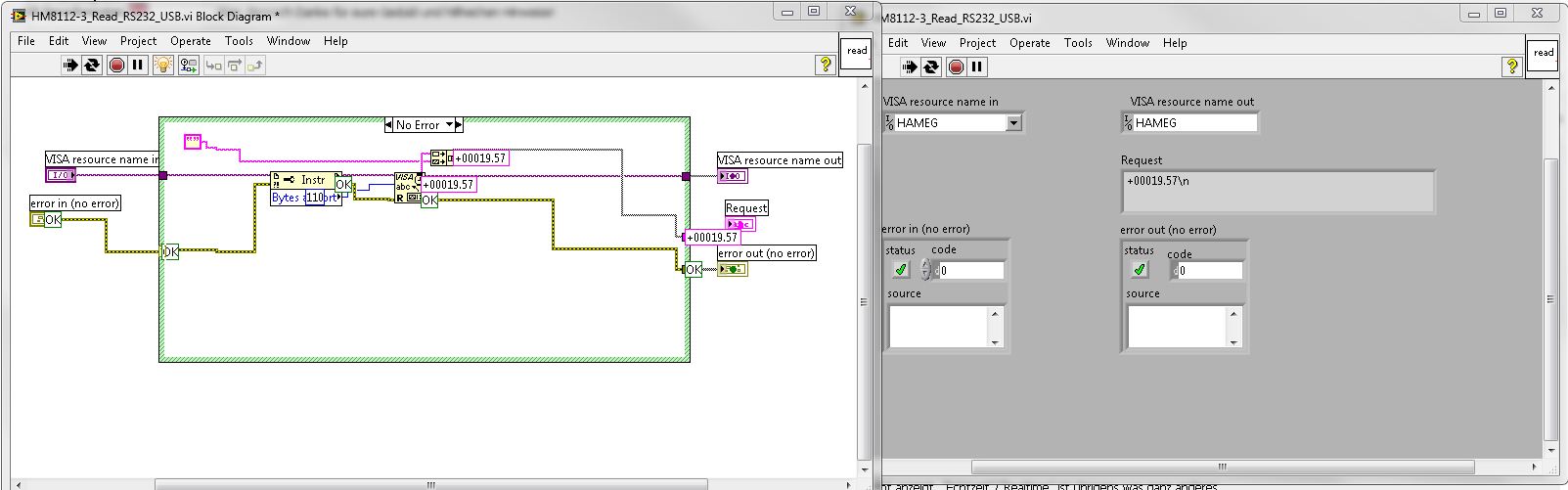Click error in source text box
Screen dimensions: 1568x490
click(939, 327)
